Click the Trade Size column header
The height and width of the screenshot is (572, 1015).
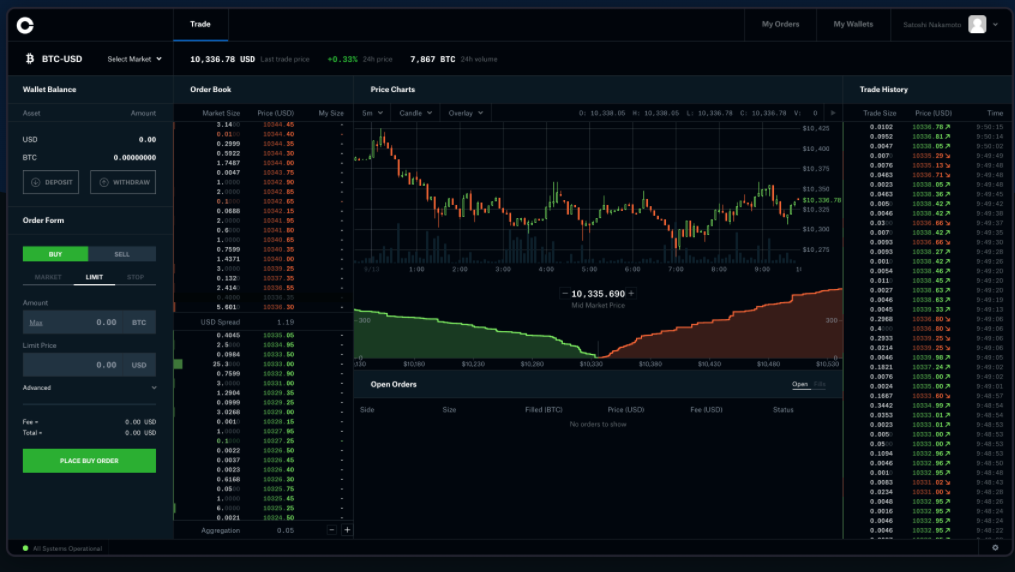(x=879, y=113)
